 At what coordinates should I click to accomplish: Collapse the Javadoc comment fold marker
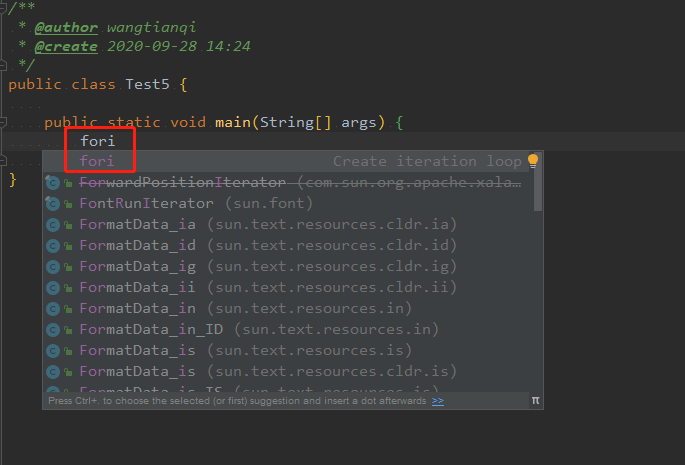(3, 7)
